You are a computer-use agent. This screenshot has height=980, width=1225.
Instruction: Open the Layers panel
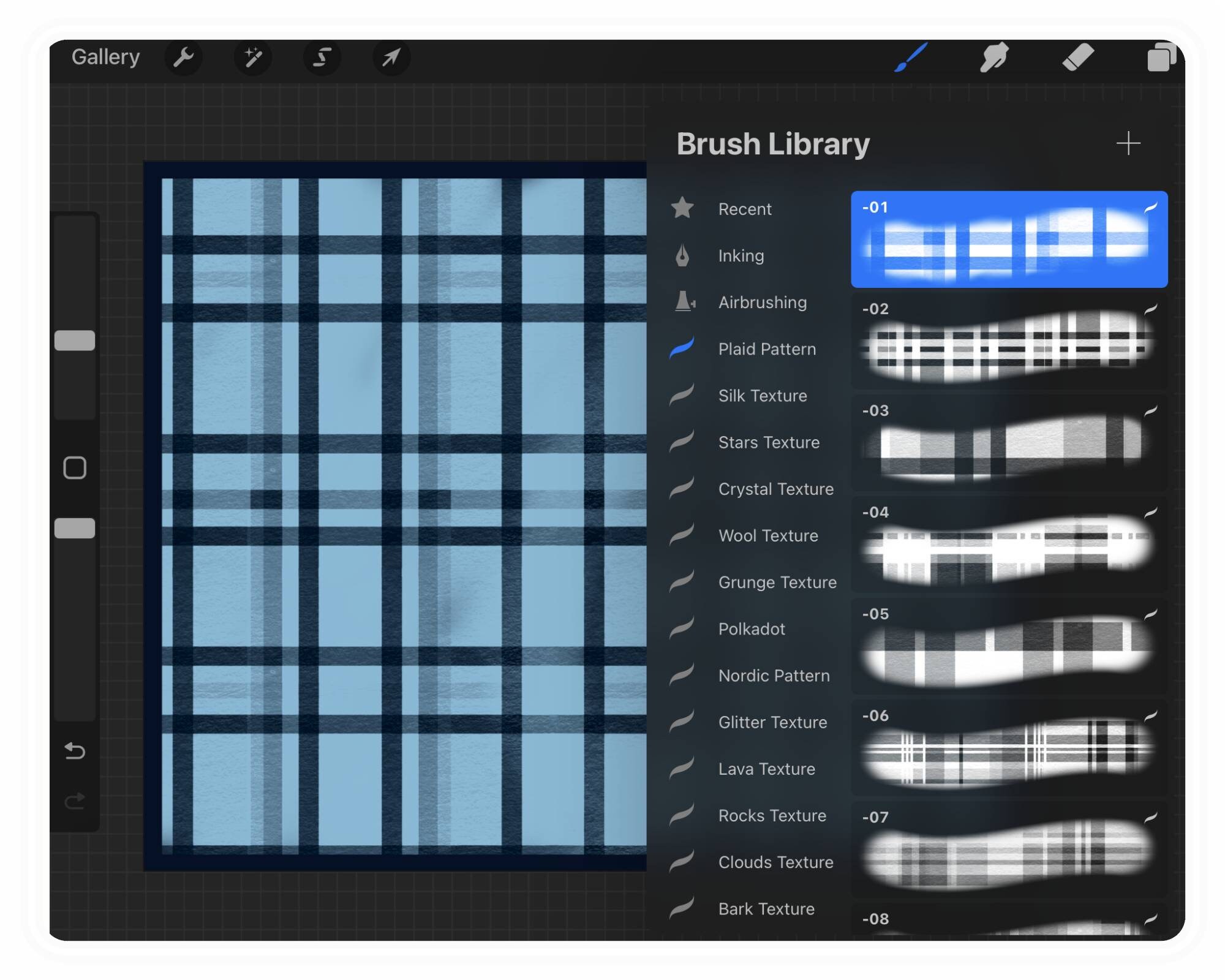coord(1161,57)
